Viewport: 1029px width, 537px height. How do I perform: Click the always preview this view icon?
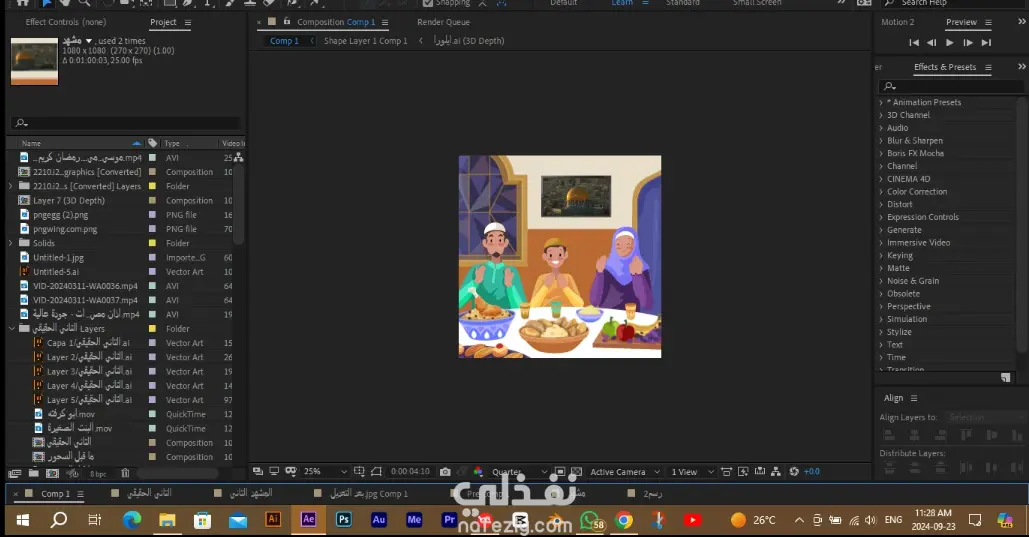pos(258,471)
